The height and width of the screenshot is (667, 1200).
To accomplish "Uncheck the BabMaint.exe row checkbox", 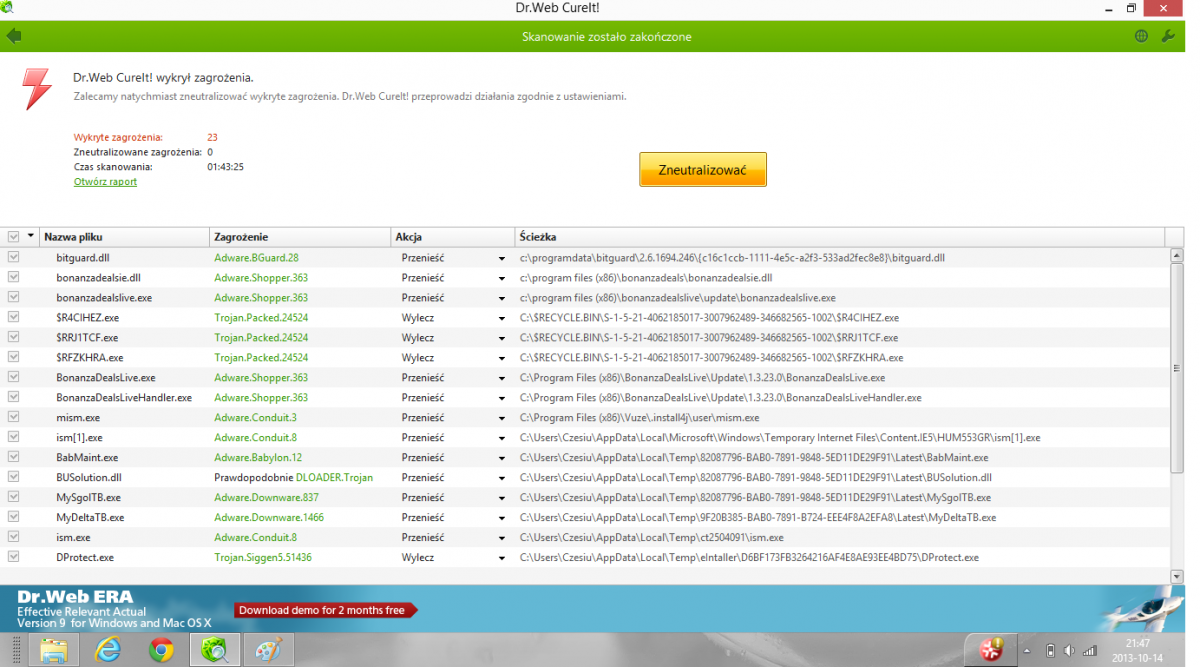I will (13, 457).
